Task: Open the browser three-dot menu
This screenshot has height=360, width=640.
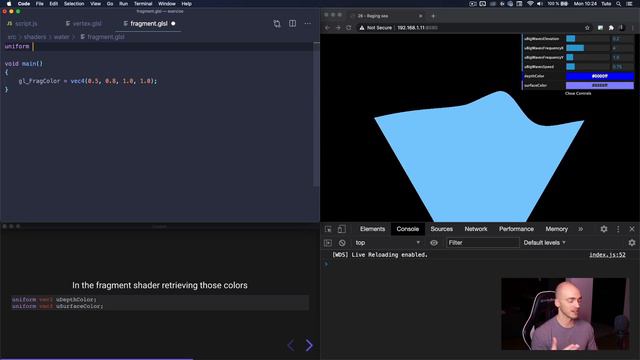Action: click(633, 28)
